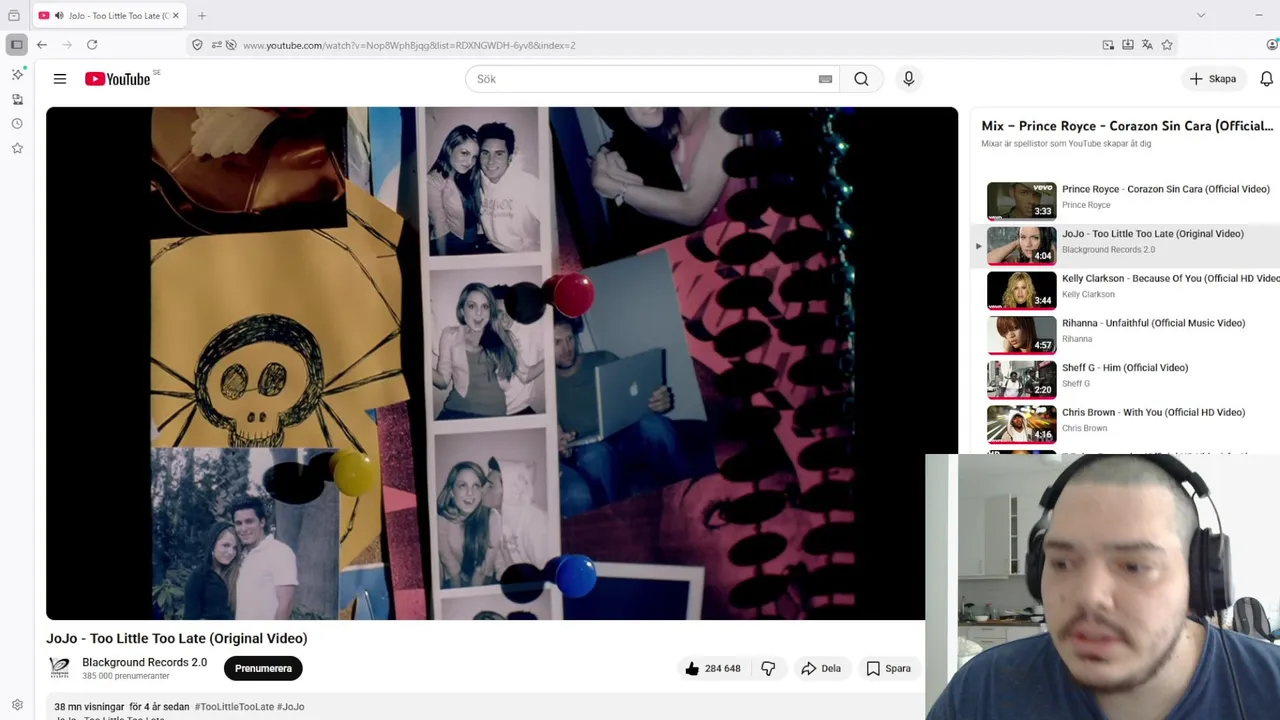The image size is (1280, 720).
Task: Open the Skapa create menu
Action: pyautogui.click(x=1213, y=79)
